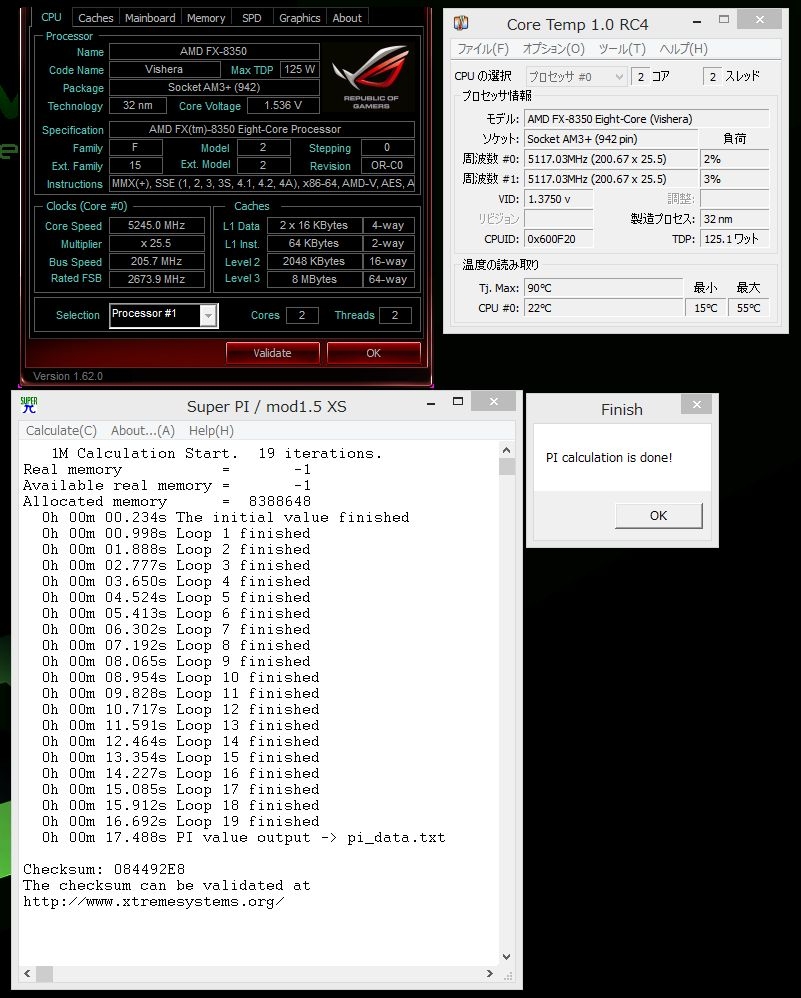Close the Super PI window

pyautogui.click(x=493, y=402)
